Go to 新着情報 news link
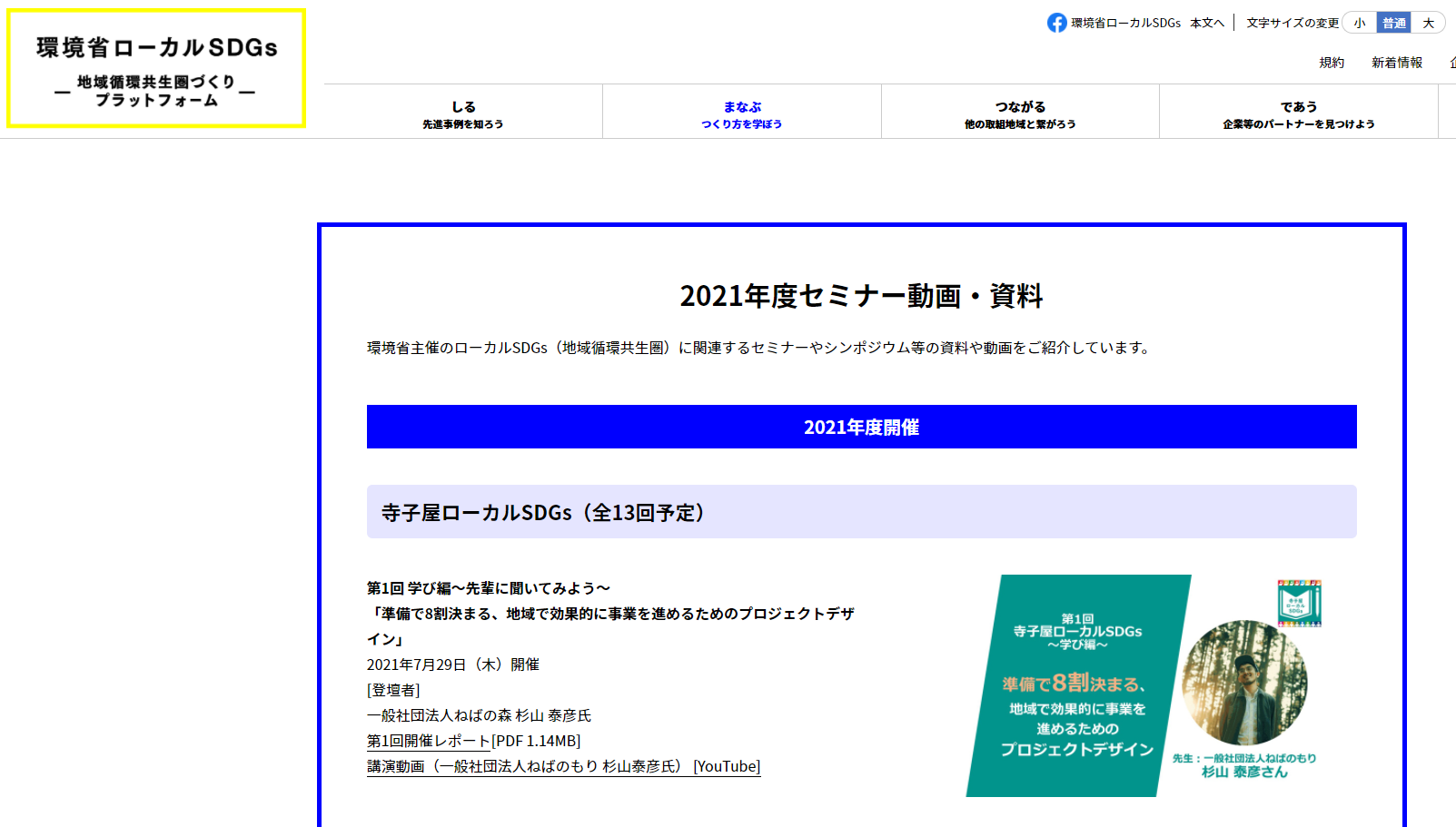 pos(1397,63)
